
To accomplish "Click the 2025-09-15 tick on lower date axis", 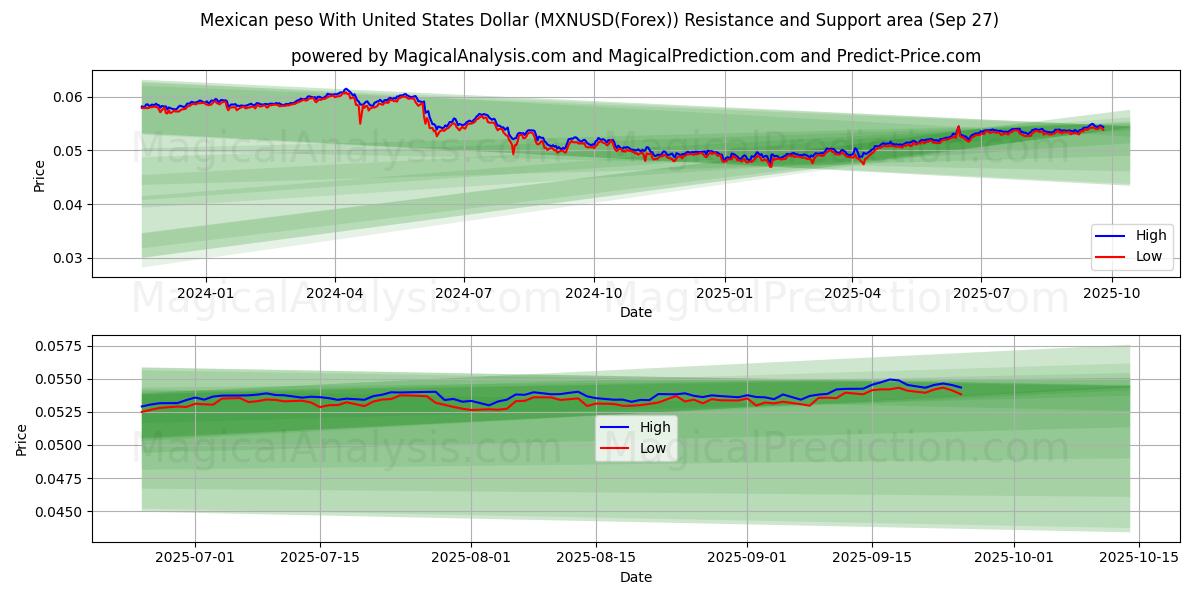I will (872, 558).
